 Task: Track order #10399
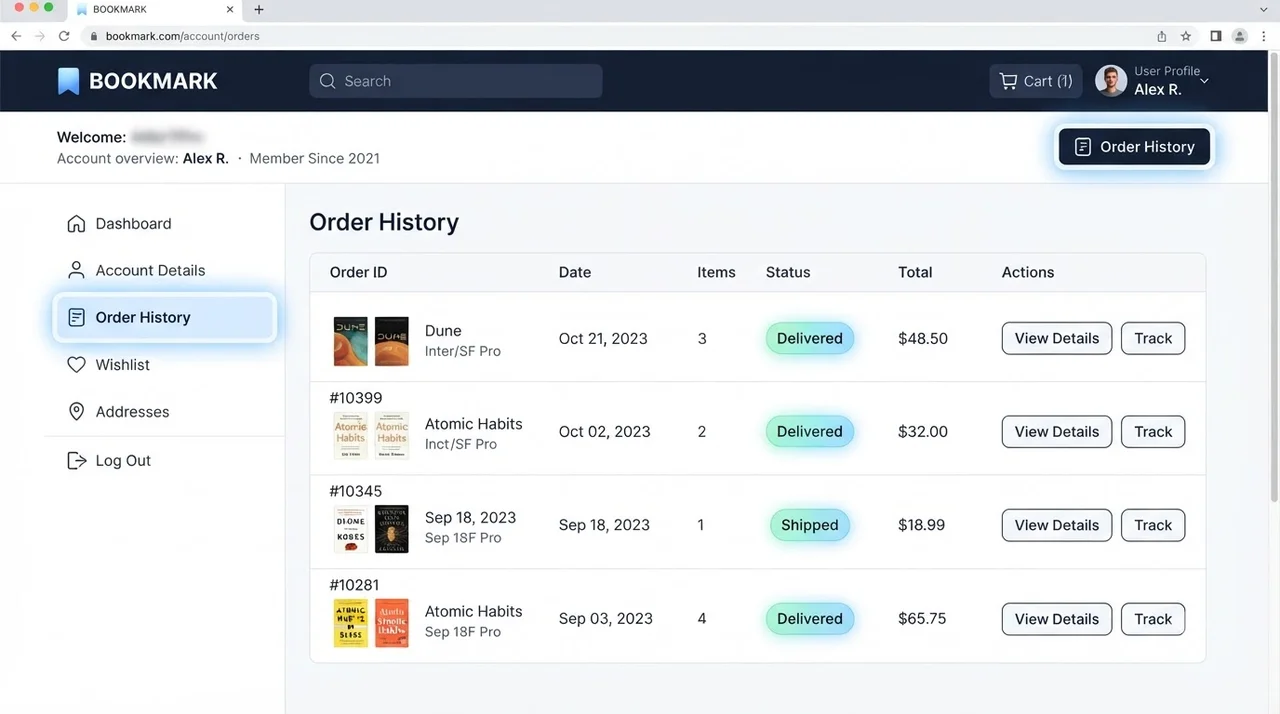pos(1153,432)
